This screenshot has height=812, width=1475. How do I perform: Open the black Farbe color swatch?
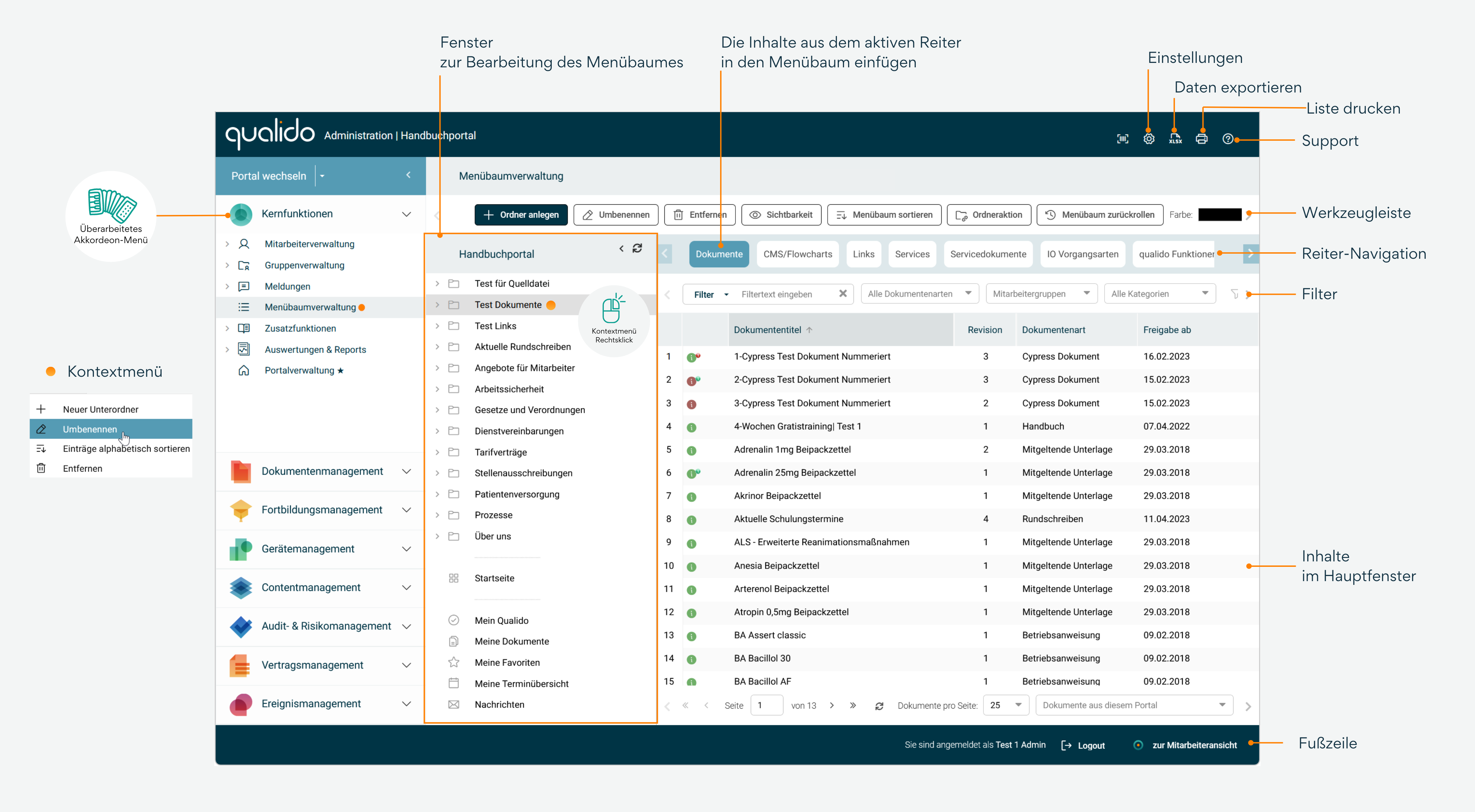1220,215
